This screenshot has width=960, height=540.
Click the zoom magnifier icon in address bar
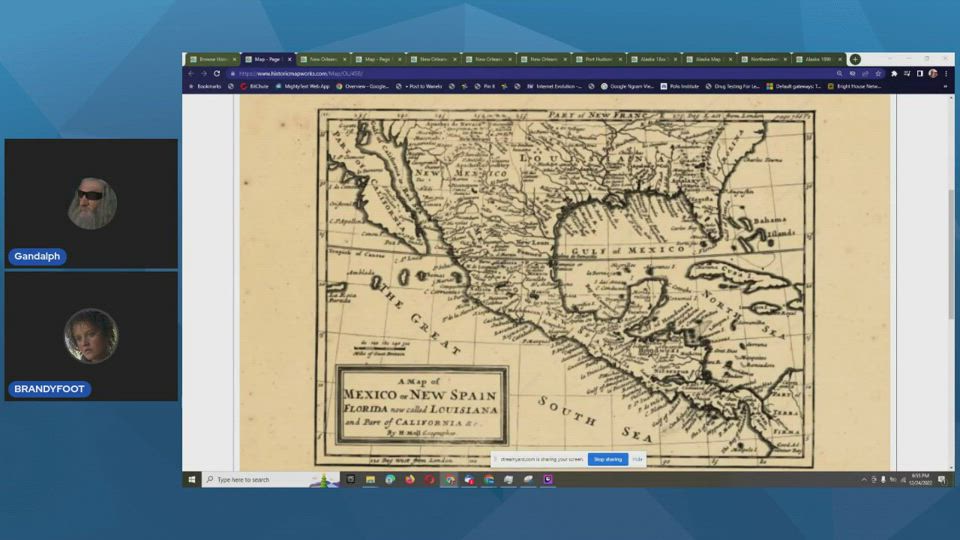(x=839, y=73)
